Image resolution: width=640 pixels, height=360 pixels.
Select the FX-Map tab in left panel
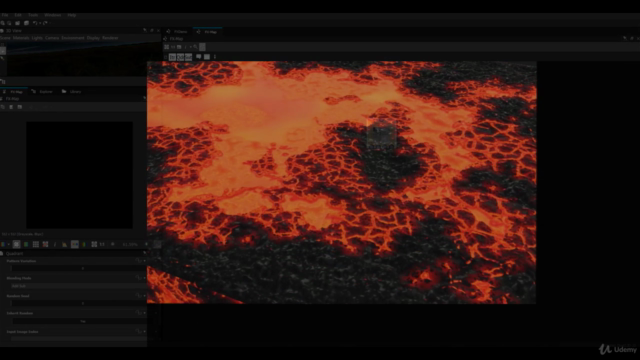pos(13,92)
